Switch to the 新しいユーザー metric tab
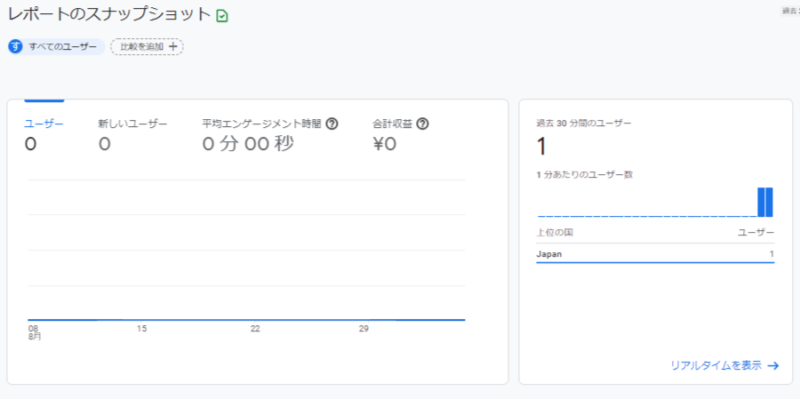Viewport: 800px width, 399px height. [133, 135]
